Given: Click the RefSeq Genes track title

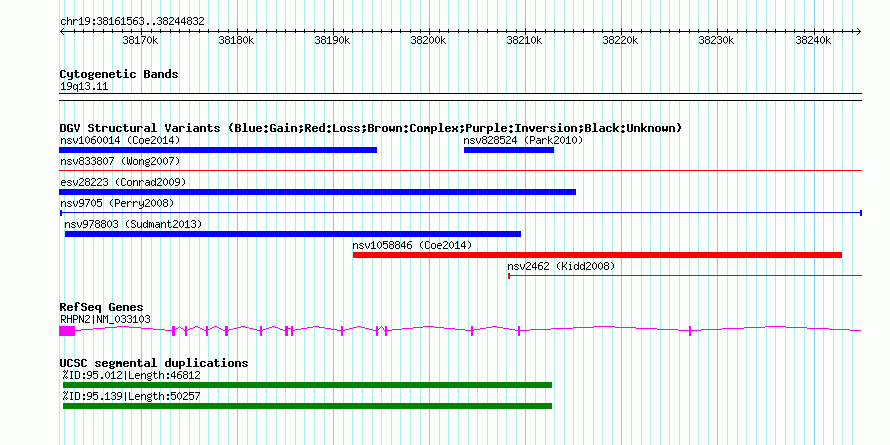Looking at the screenshot, I should [x=102, y=307].
